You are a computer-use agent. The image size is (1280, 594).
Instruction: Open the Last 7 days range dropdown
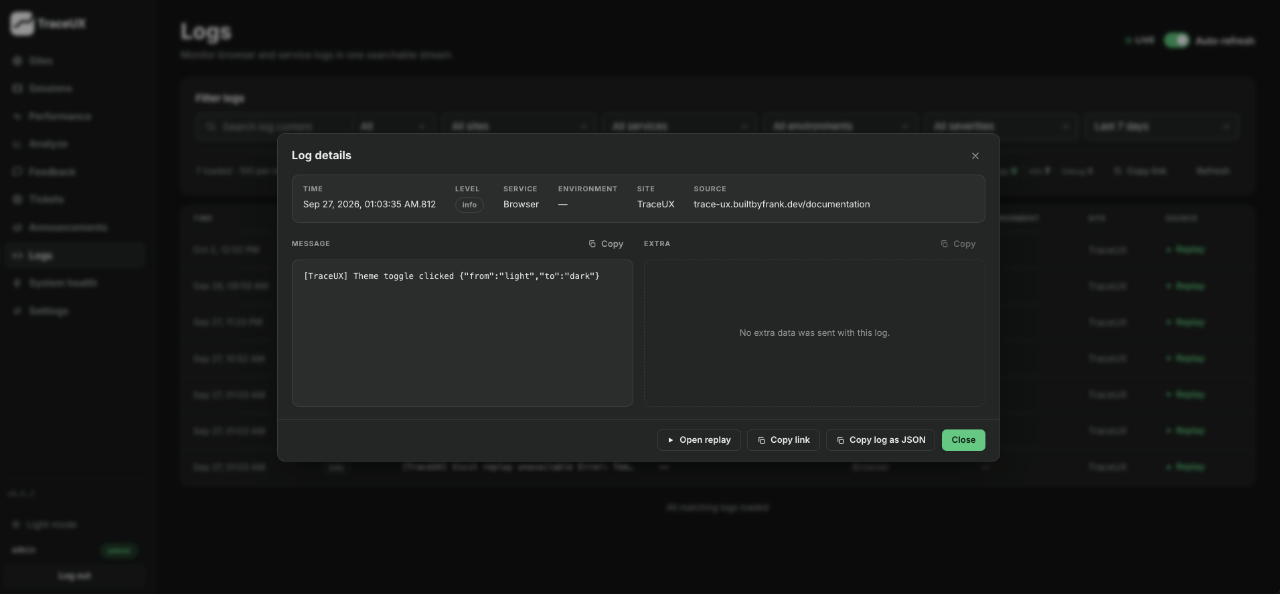click(x=1162, y=127)
